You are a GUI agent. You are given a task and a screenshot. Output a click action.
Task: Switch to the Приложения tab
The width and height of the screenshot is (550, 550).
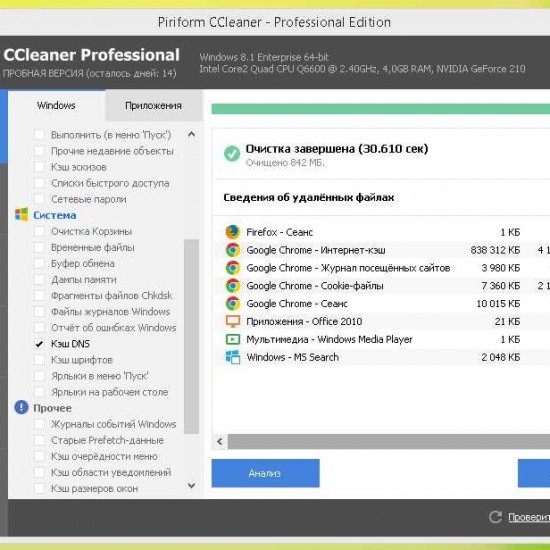tap(153, 105)
